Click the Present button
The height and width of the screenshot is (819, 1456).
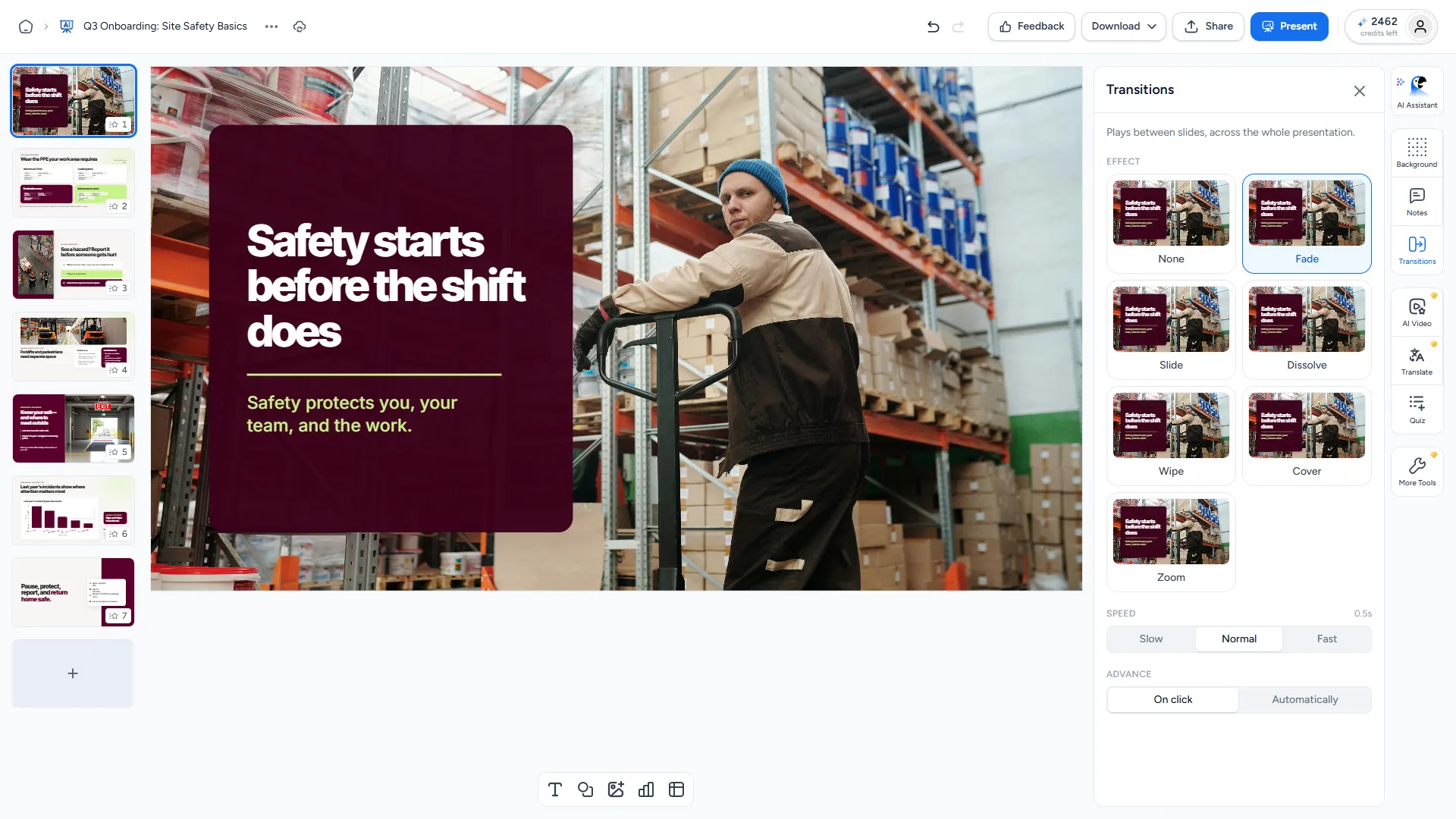(1289, 27)
